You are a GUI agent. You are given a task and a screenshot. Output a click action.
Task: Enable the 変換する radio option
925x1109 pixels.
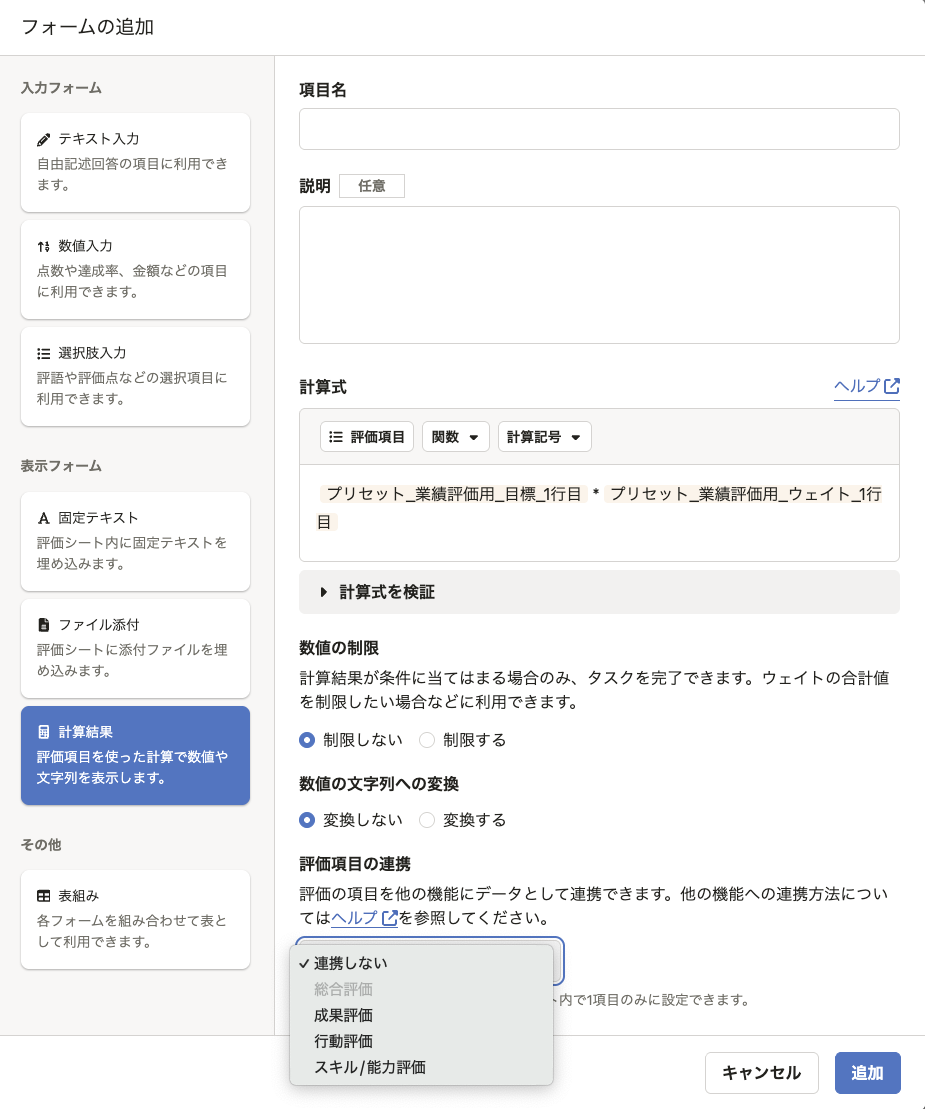(427, 820)
